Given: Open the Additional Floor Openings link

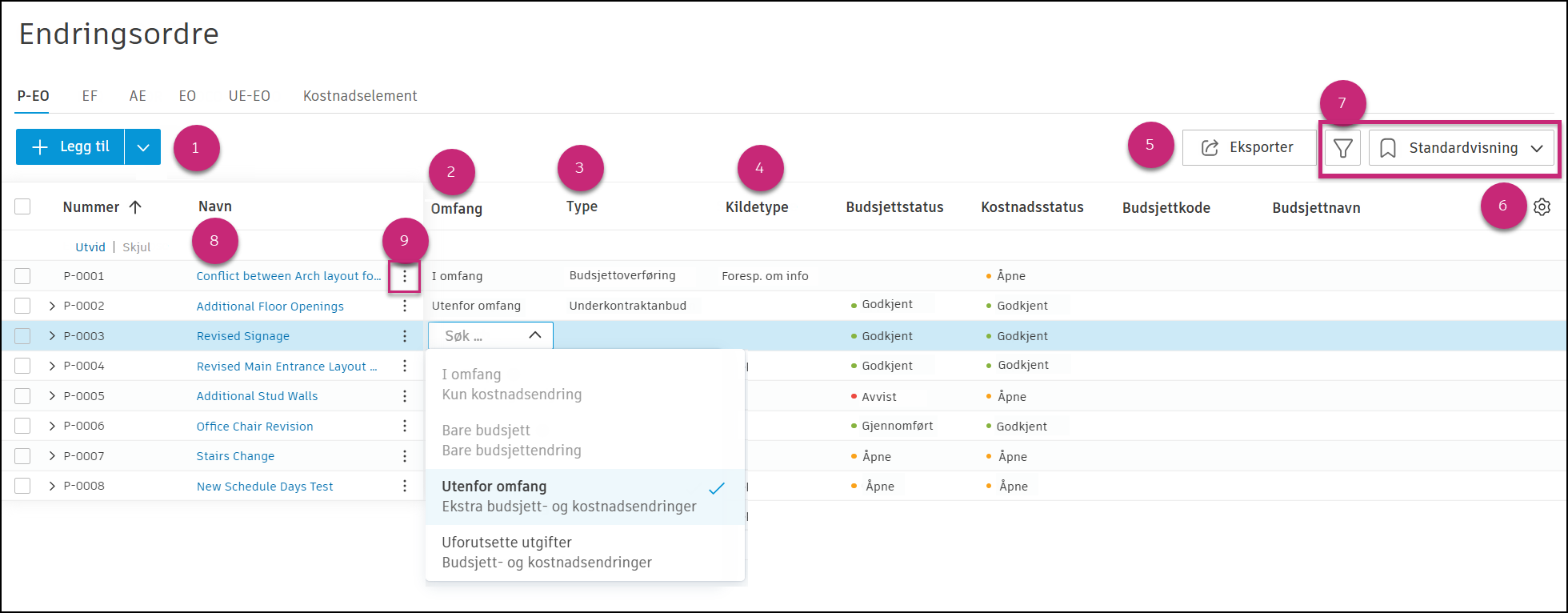Looking at the screenshot, I should coord(270,306).
